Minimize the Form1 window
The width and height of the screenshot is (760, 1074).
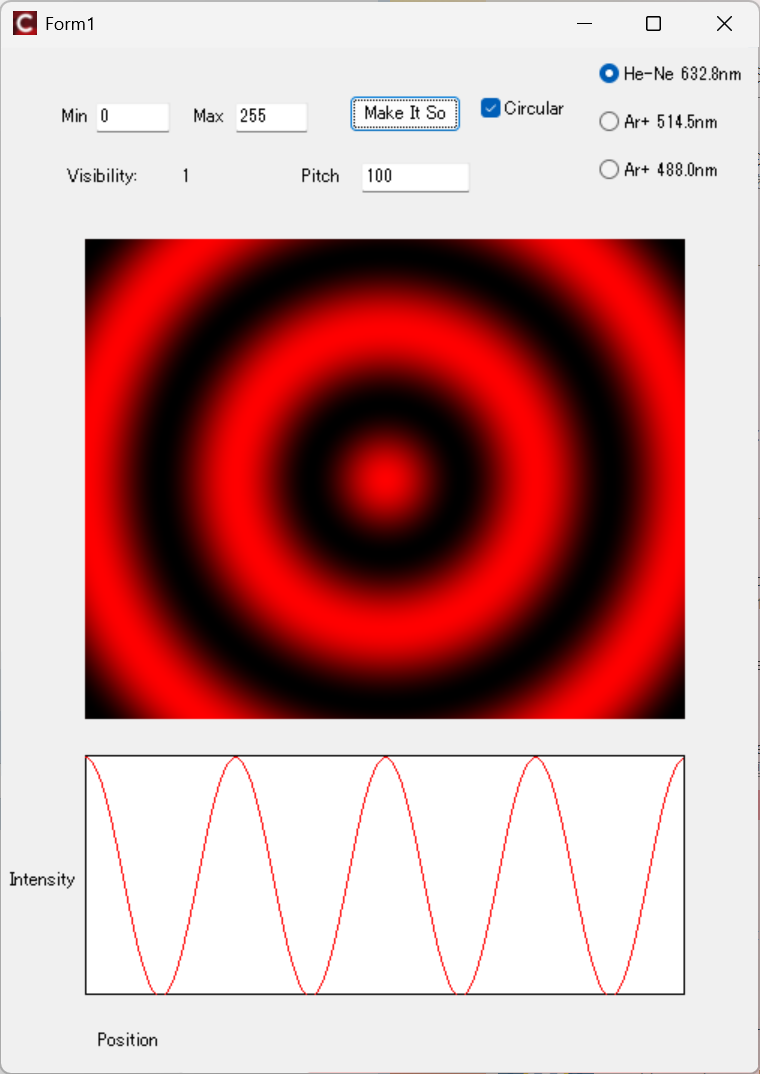tap(585, 24)
